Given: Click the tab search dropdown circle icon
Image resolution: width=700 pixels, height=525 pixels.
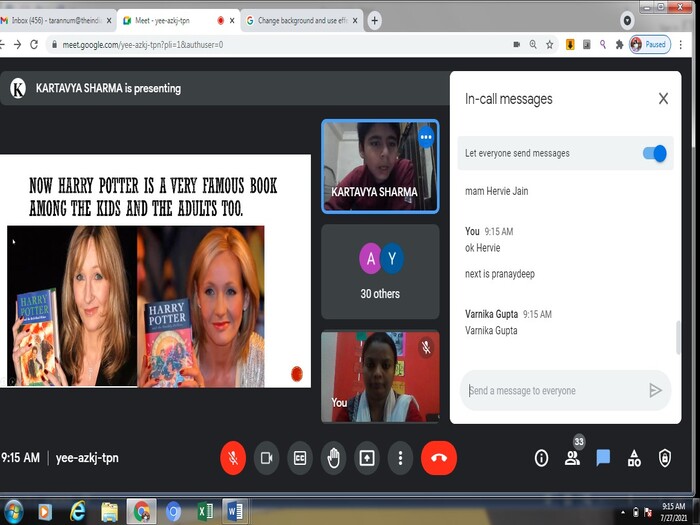Looking at the screenshot, I should [x=627, y=21].
